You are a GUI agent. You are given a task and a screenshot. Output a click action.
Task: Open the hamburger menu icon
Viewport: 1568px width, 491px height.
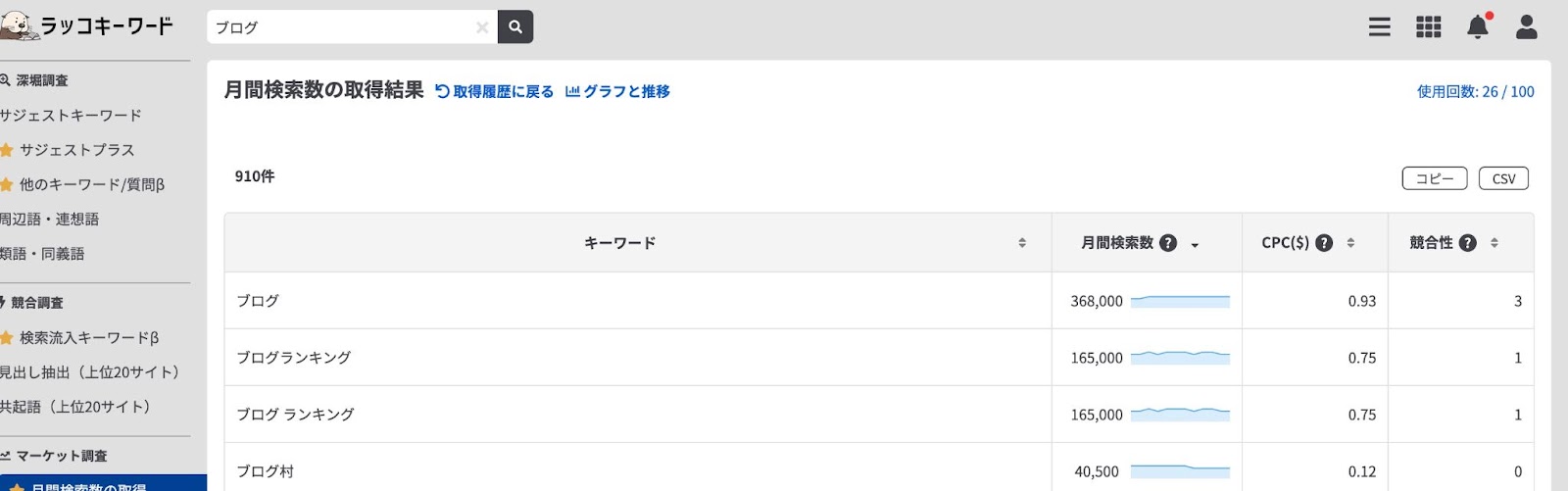1380,27
